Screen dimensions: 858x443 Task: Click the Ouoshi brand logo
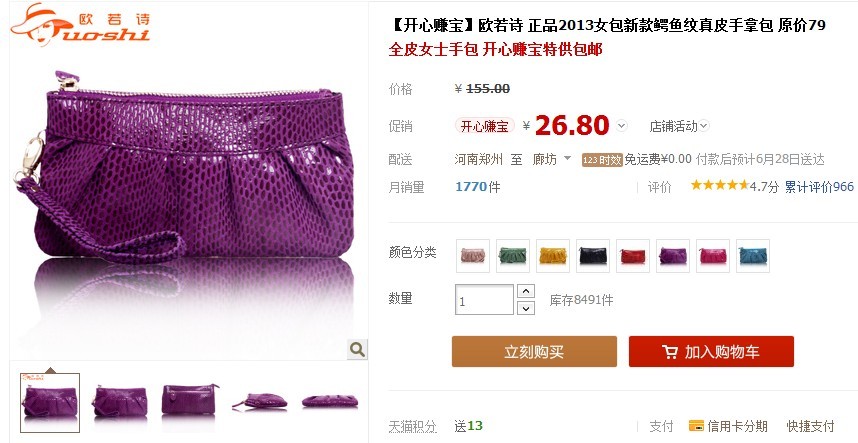pyautogui.click(x=80, y=25)
